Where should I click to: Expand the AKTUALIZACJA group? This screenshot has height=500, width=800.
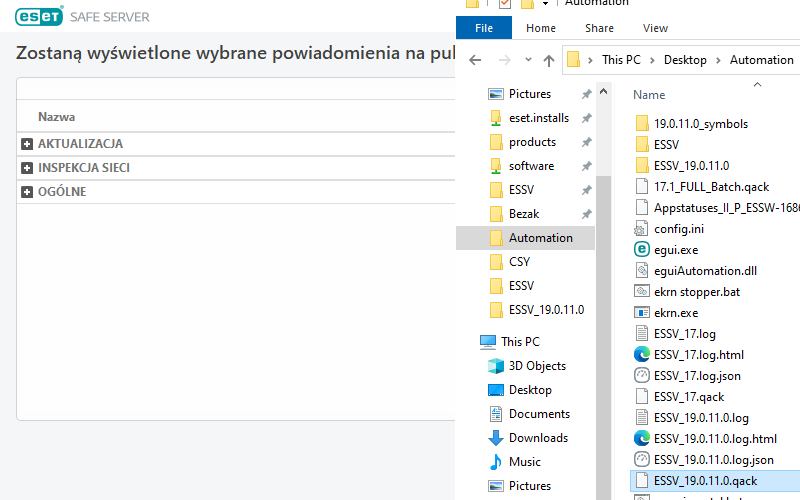coord(27,144)
